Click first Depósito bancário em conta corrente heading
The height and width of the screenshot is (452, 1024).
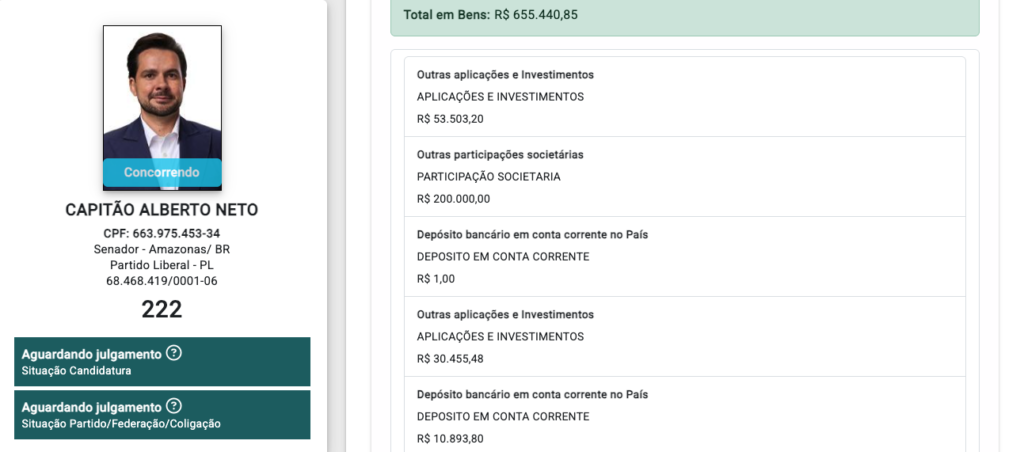click(x=532, y=234)
